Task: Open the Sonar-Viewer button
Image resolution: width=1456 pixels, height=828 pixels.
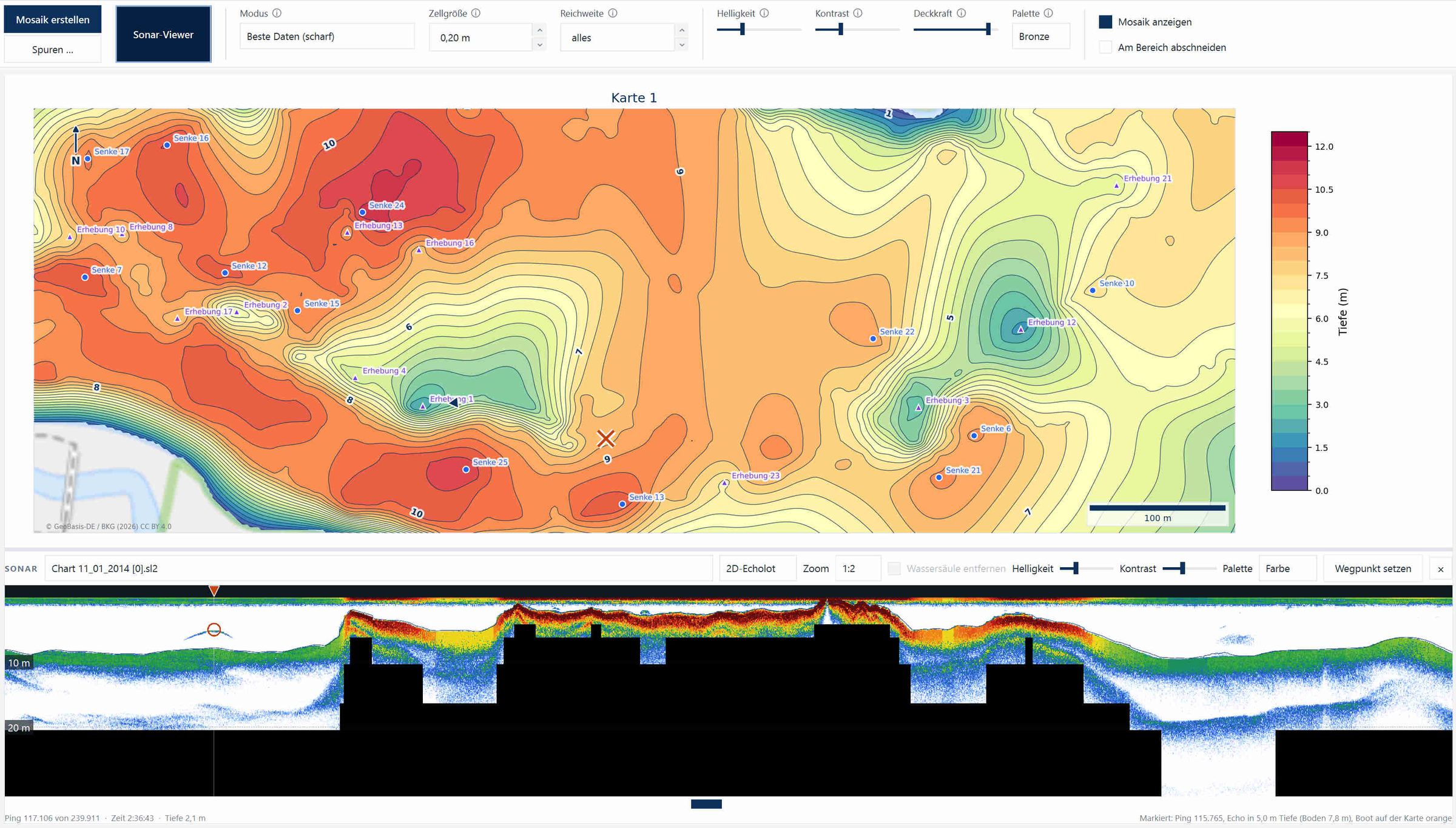Action: pyautogui.click(x=163, y=35)
